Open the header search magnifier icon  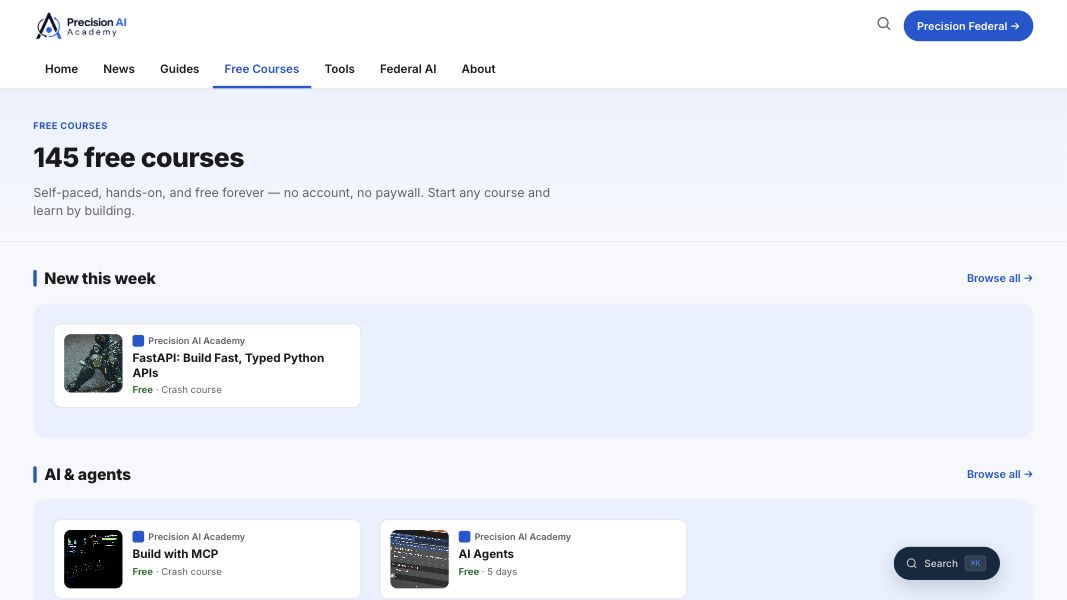(883, 24)
